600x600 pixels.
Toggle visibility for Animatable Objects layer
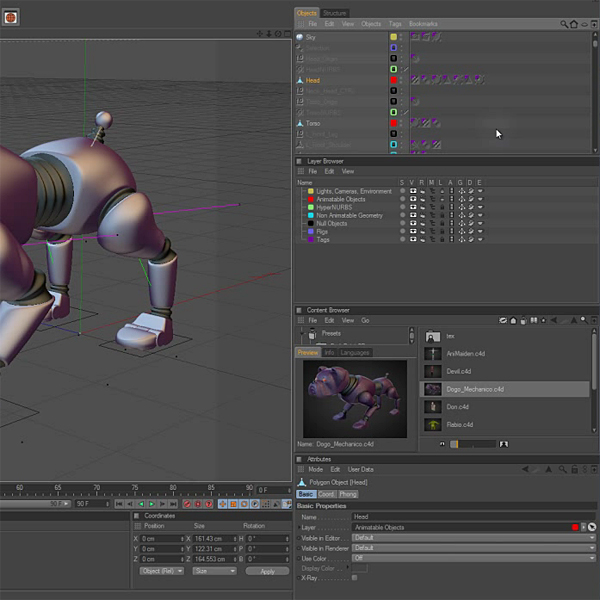(413, 199)
